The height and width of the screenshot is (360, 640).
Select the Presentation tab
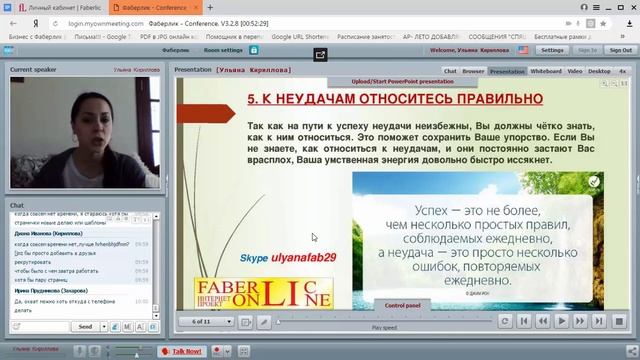[507, 71]
